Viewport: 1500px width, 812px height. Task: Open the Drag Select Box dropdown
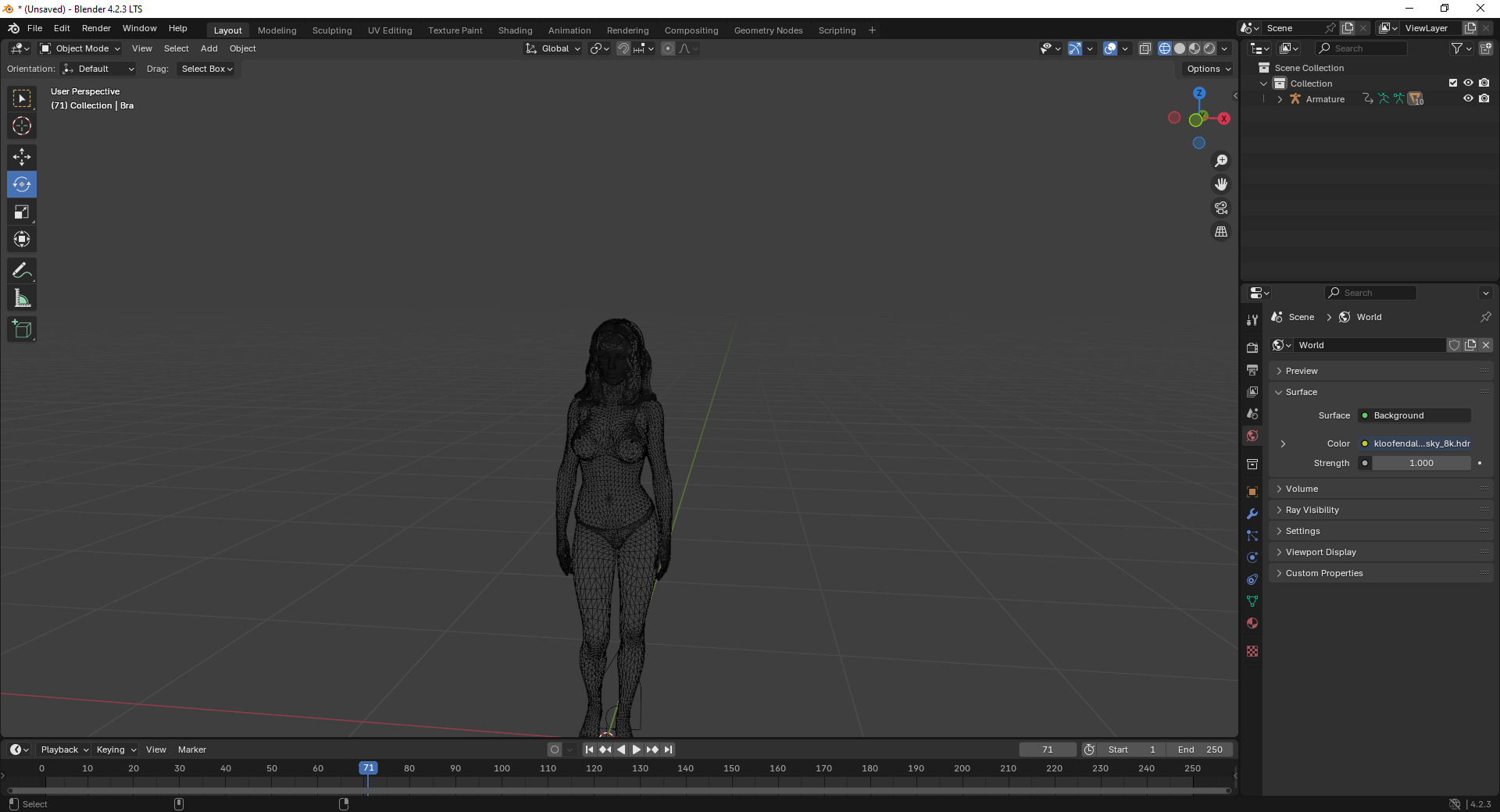(x=207, y=69)
